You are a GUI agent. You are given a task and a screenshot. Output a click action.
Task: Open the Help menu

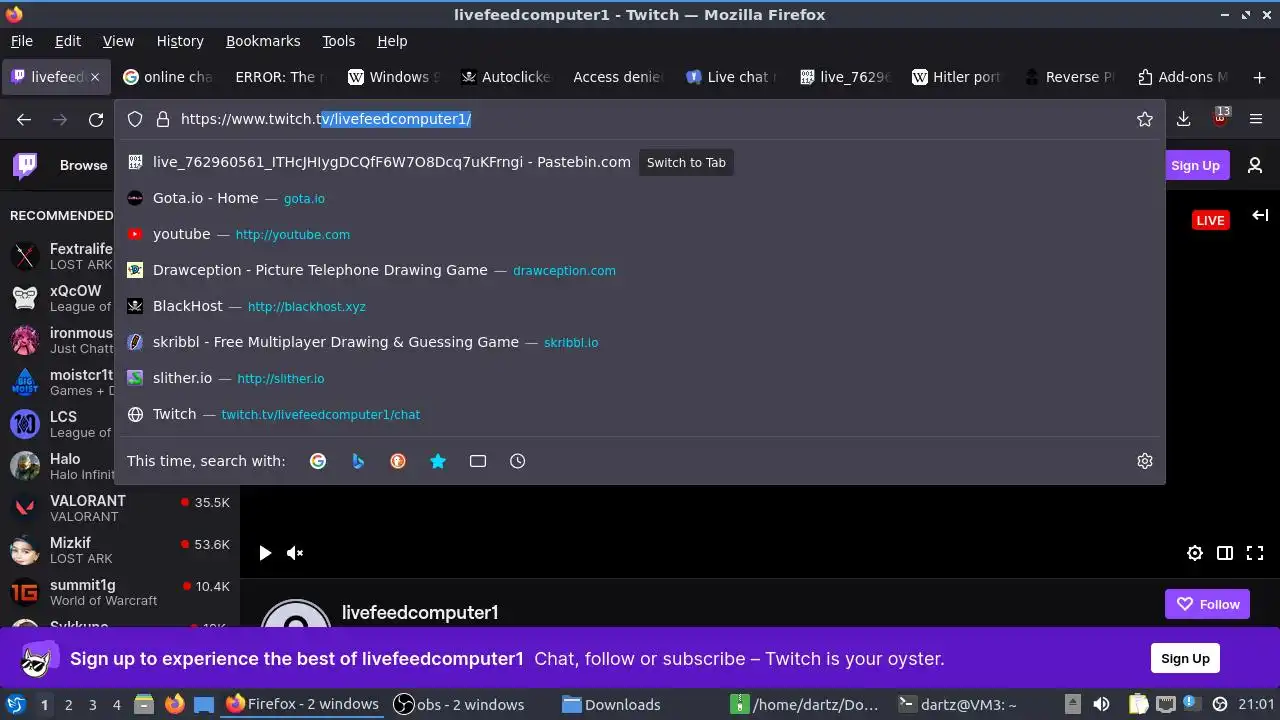point(392,41)
